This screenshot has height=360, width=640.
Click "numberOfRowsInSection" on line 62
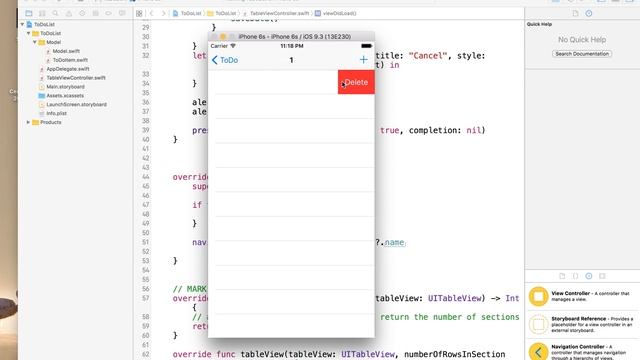[454, 354]
